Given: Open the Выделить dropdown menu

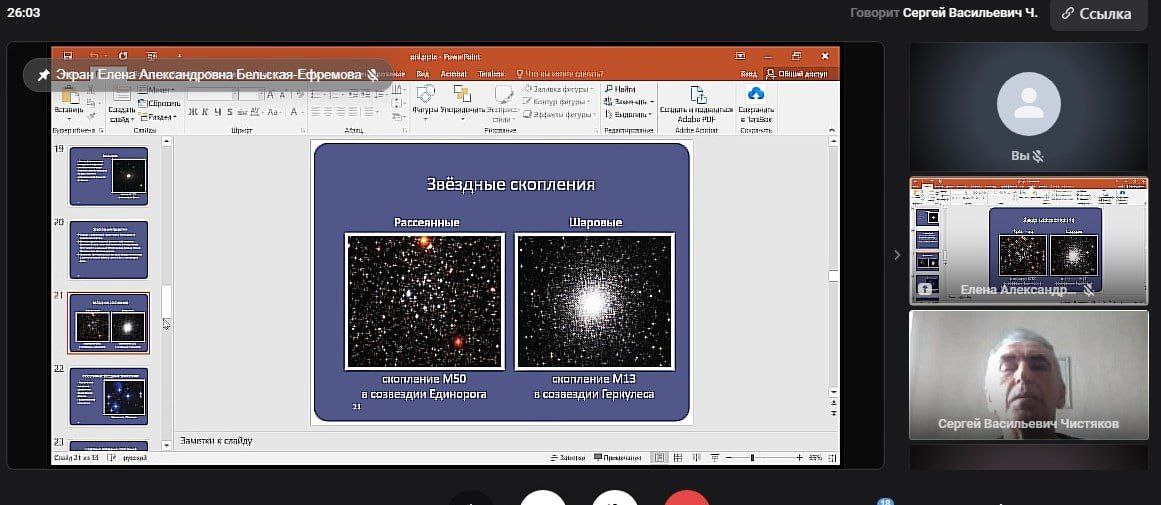Looking at the screenshot, I should click(629, 114).
